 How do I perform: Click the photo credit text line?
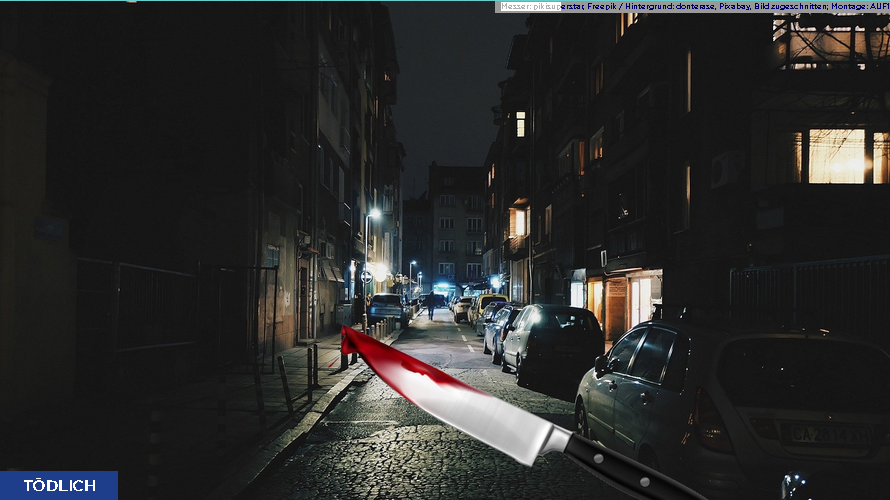click(x=694, y=6)
